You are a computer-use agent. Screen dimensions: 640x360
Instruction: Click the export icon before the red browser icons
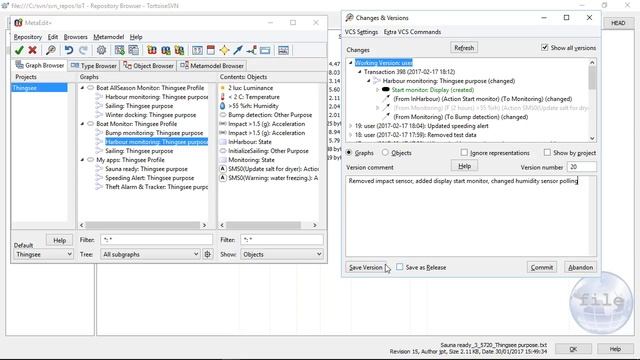click(x=133, y=50)
